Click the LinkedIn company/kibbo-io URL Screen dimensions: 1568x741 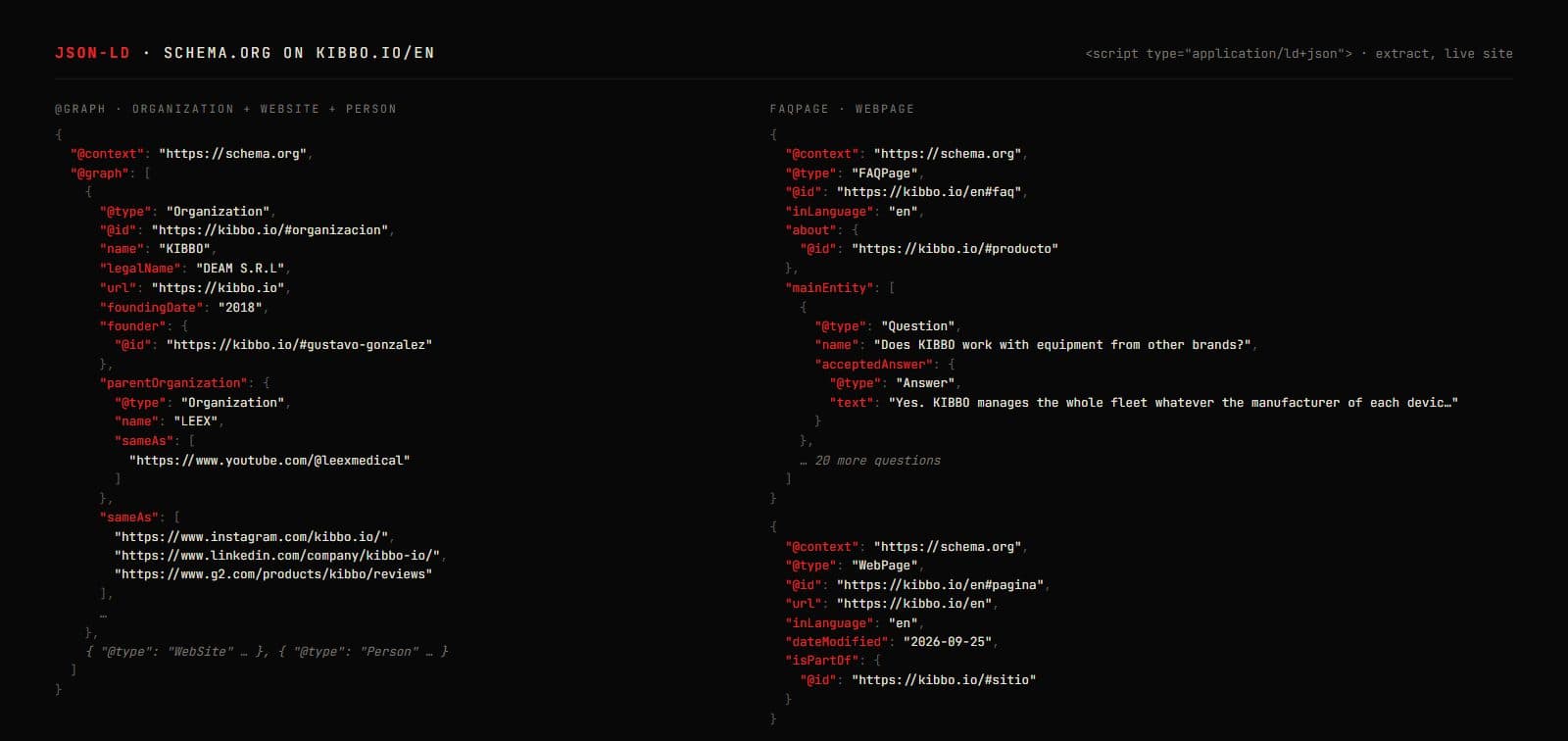(x=277, y=556)
